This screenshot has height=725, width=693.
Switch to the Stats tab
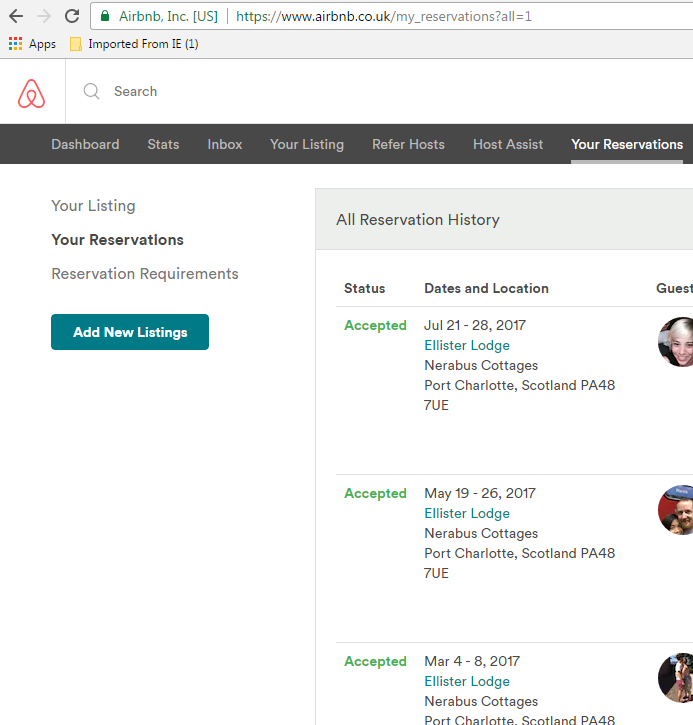coord(163,144)
